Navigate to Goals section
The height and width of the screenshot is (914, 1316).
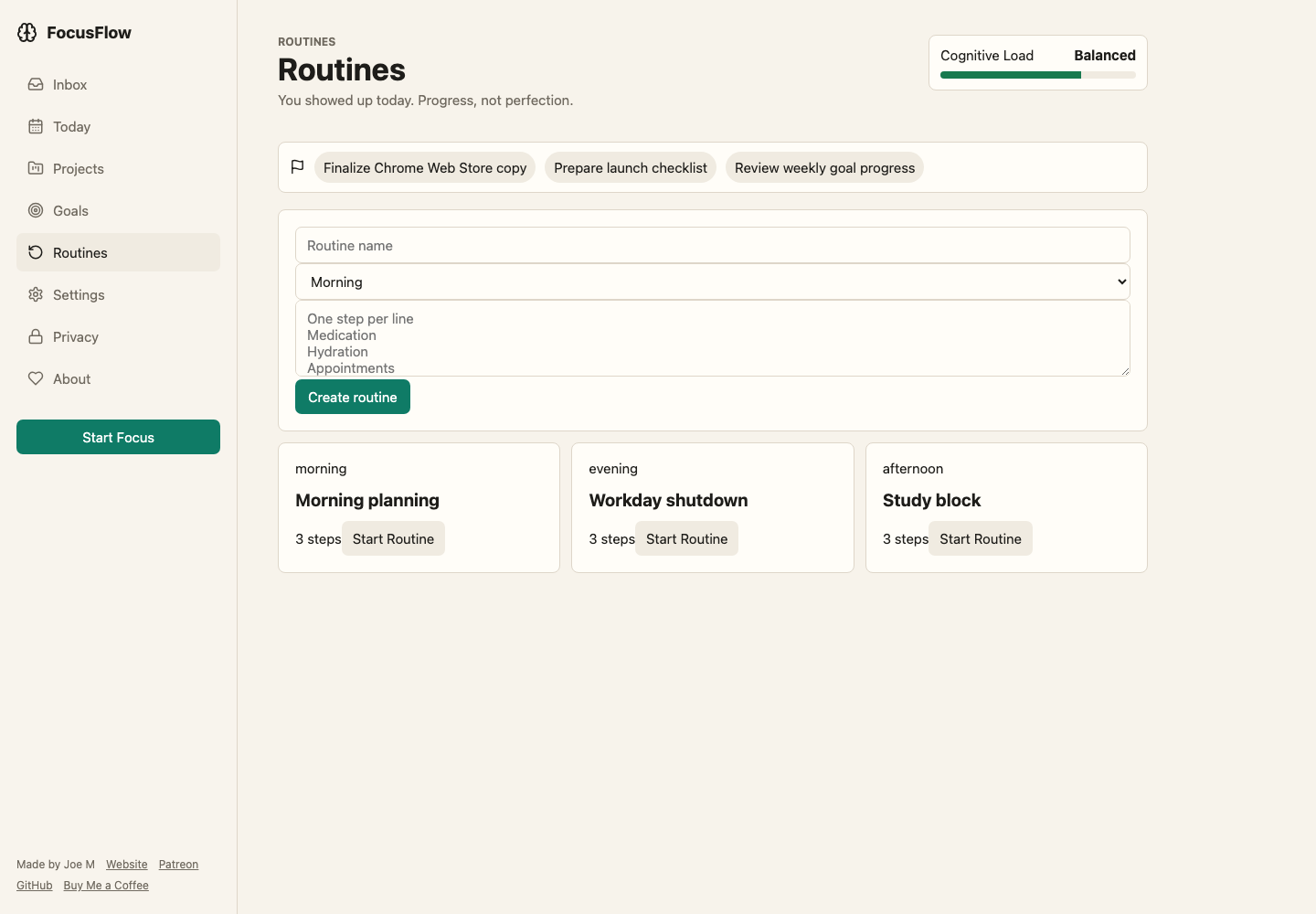click(x=118, y=210)
